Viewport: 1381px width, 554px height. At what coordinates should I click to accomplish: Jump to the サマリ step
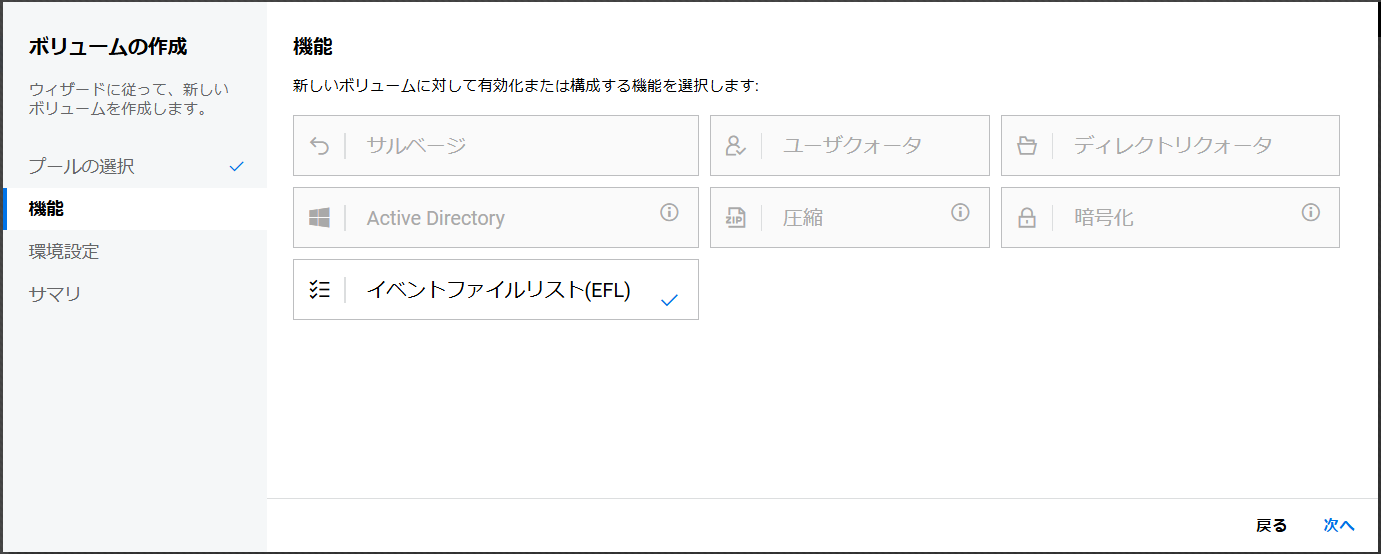point(55,294)
